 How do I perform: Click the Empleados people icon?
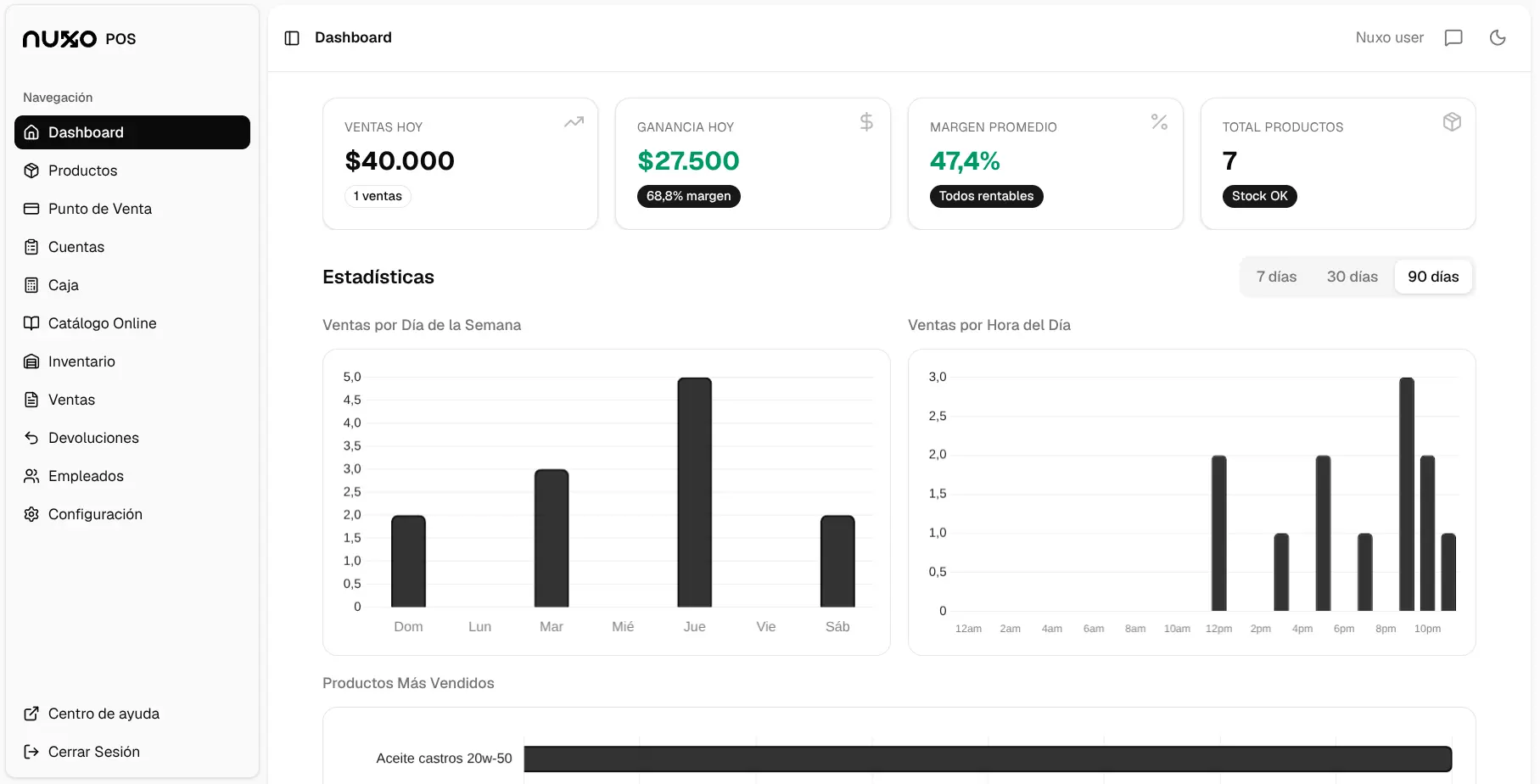[x=31, y=476]
